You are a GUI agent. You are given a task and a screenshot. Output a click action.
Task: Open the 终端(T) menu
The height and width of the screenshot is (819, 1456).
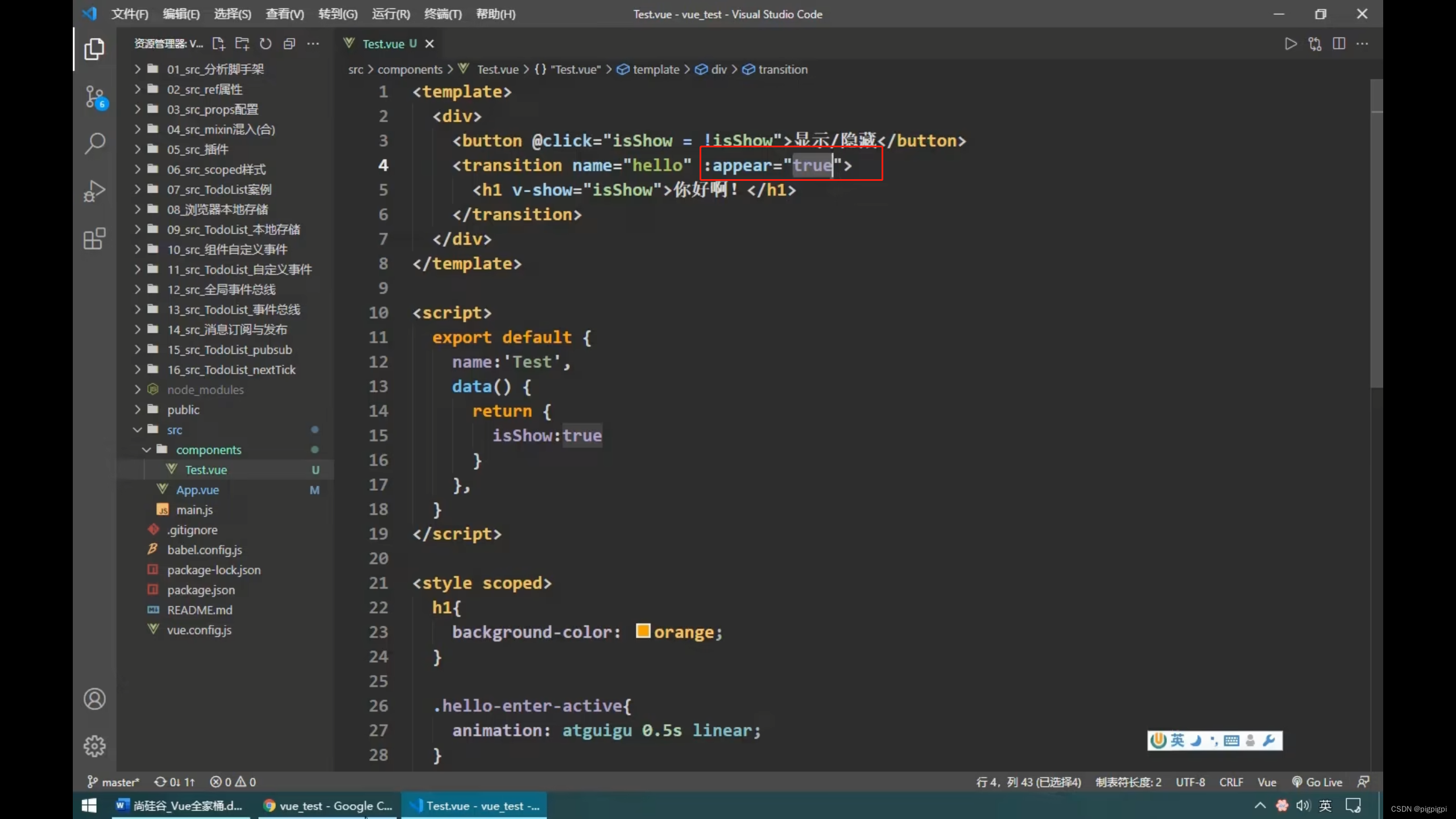click(443, 14)
